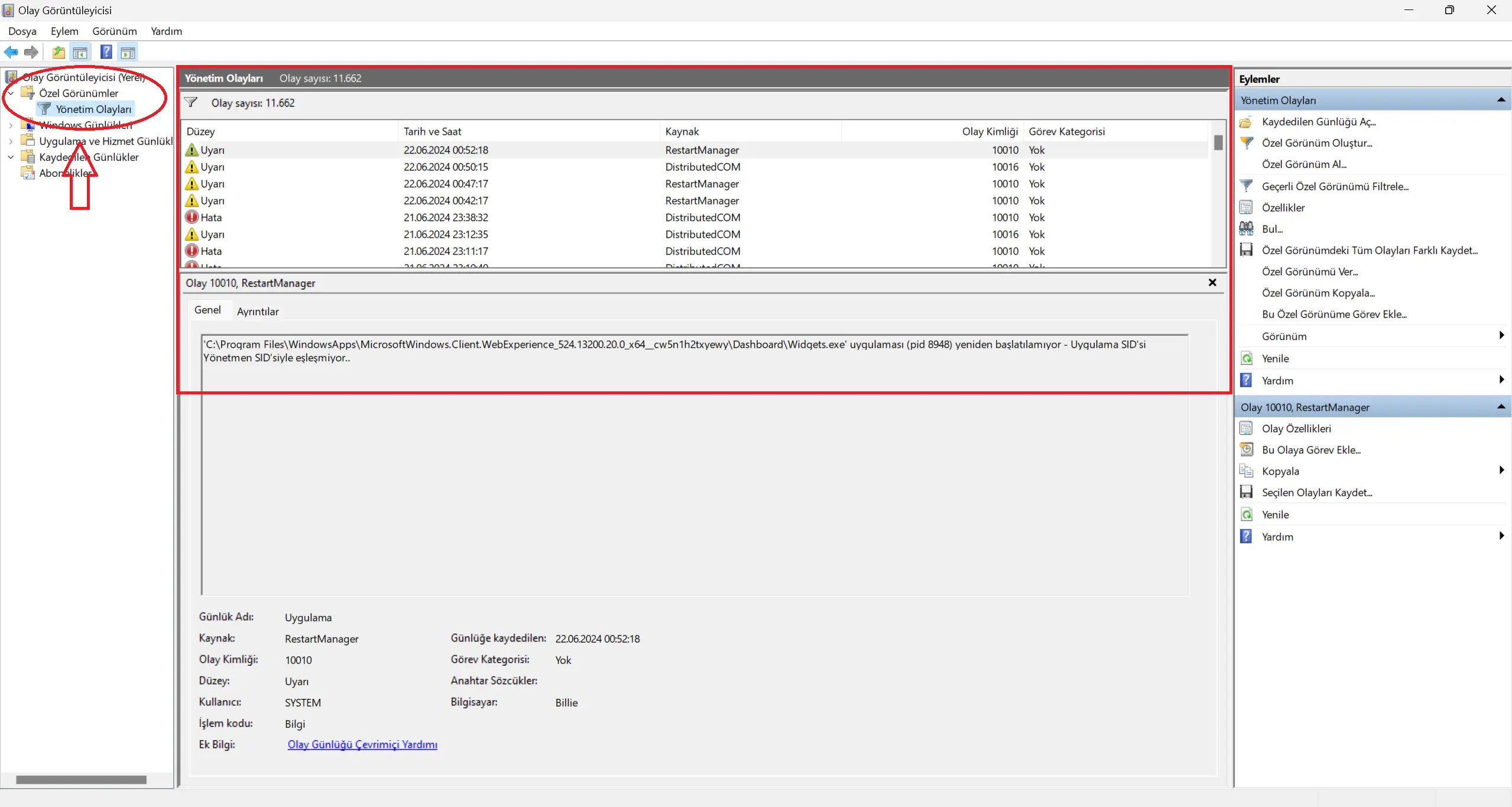Click the Özellikler icon in Eylemler
This screenshot has width=1512, height=807.
pos(1246,208)
